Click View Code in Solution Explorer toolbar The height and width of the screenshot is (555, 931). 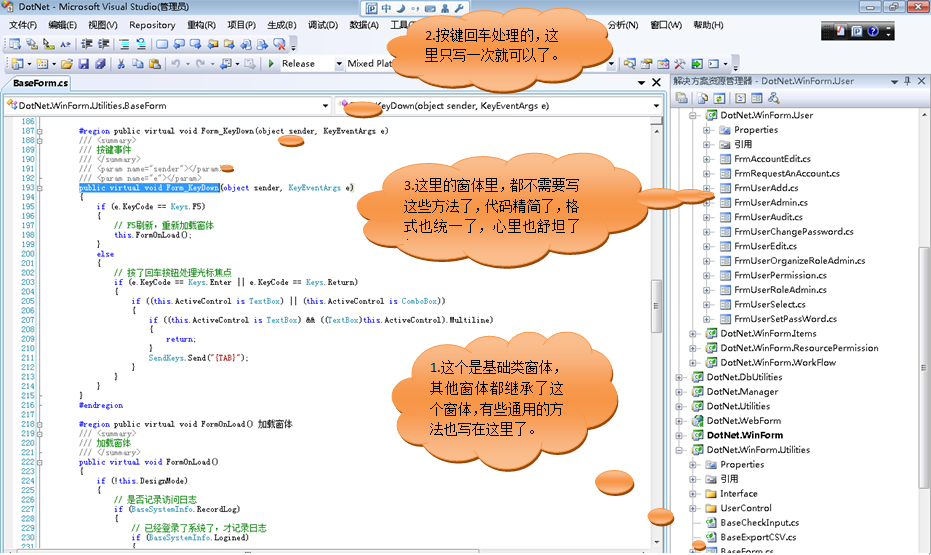click(740, 98)
